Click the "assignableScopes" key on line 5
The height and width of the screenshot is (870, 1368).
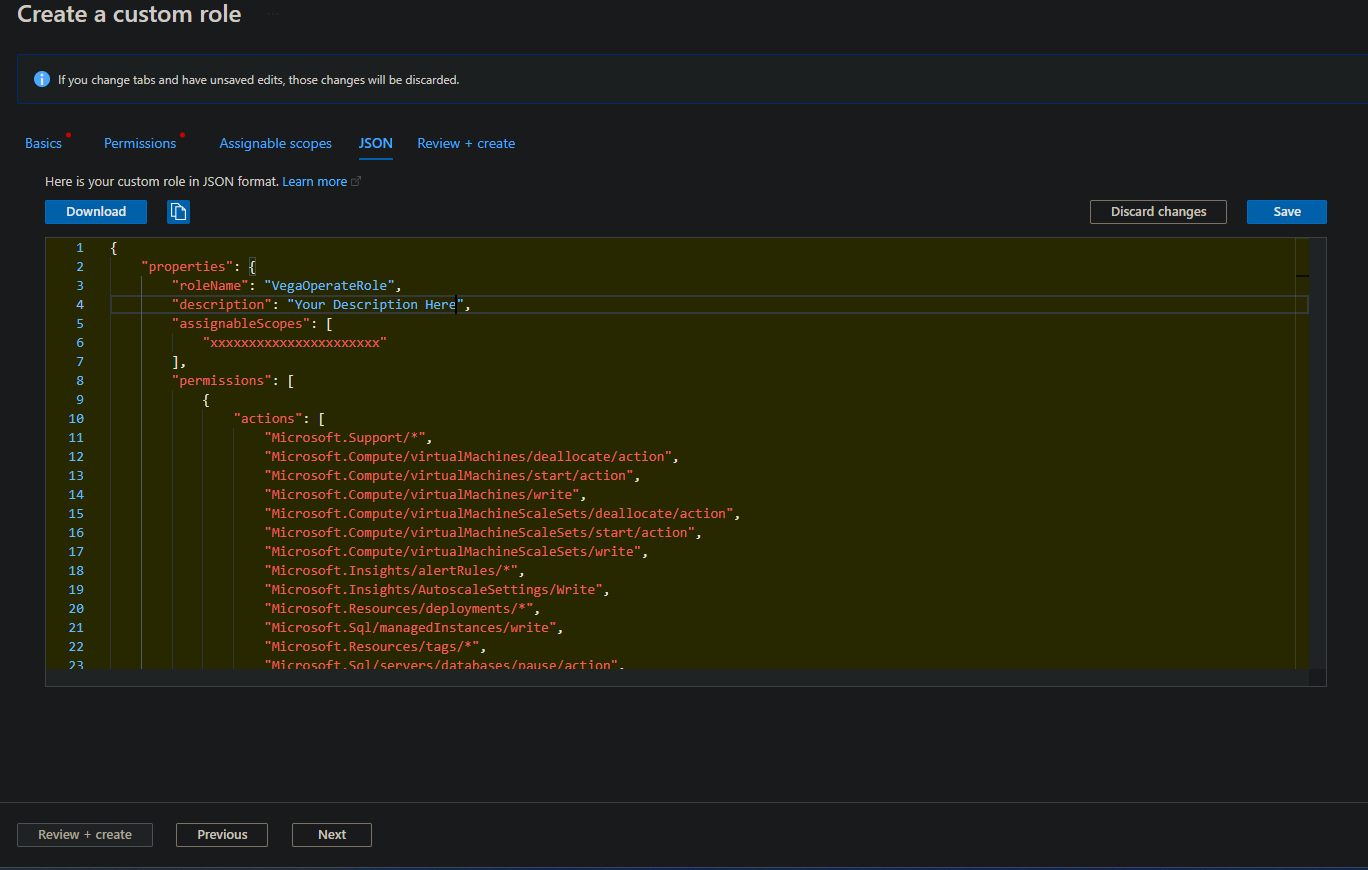click(x=241, y=323)
